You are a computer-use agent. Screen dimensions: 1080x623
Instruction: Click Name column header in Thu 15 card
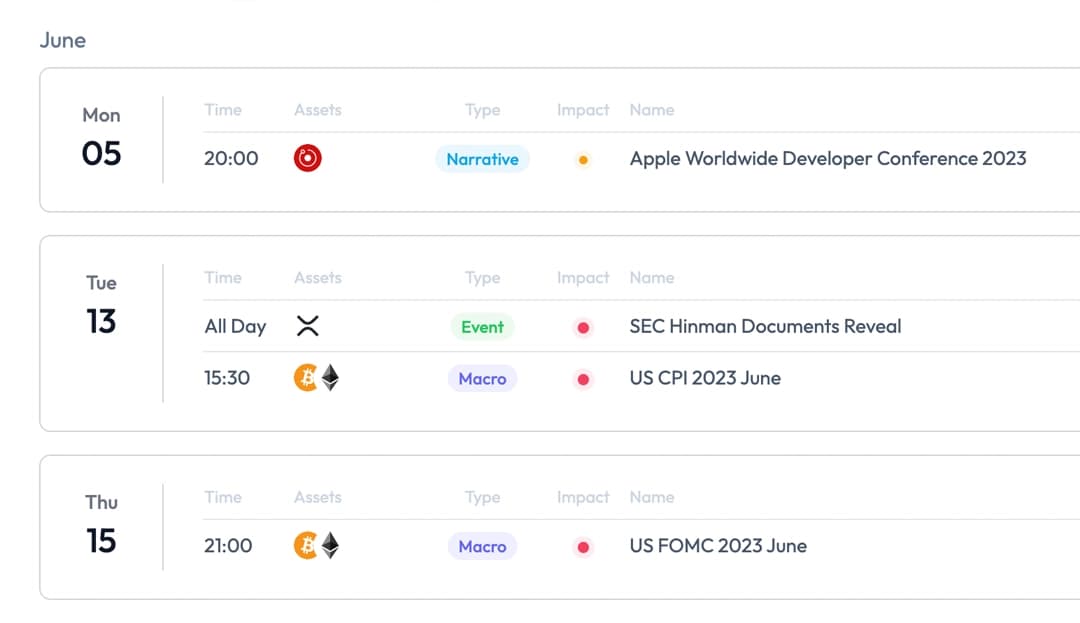(652, 497)
